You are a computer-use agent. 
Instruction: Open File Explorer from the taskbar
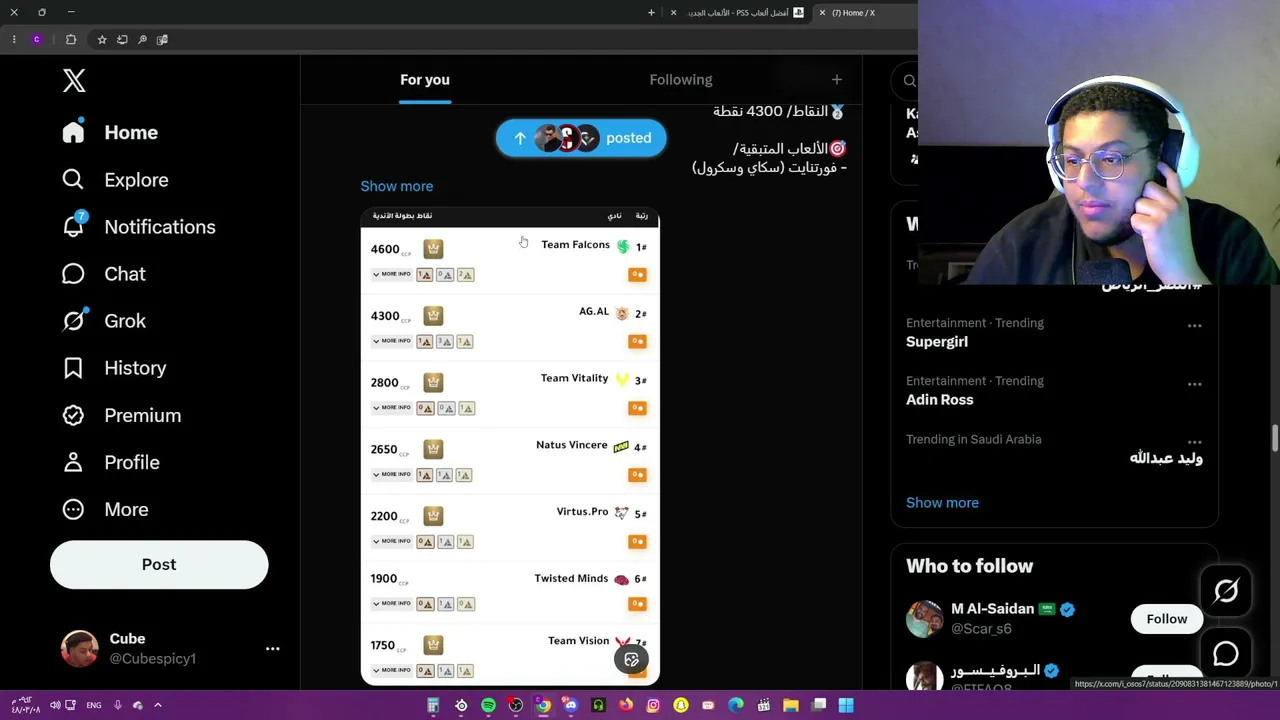790,706
